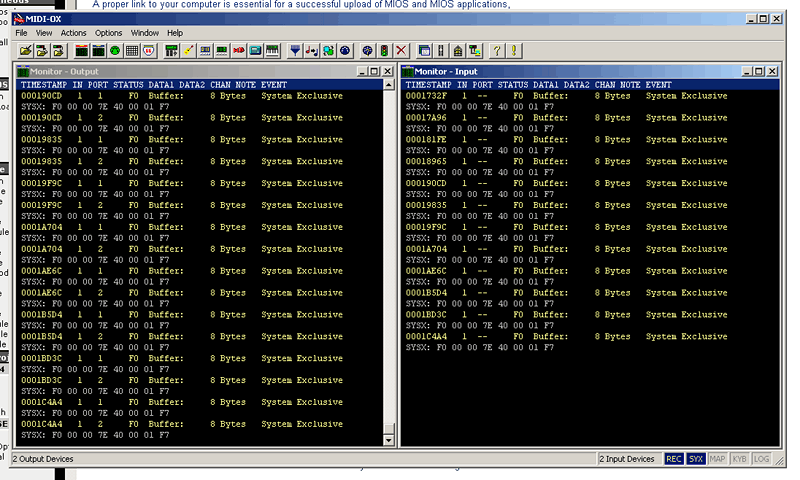Screen dimensions: 800x480
Task: Click the shield-shaped status toolbar icon
Action: click(x=149, y=50)
